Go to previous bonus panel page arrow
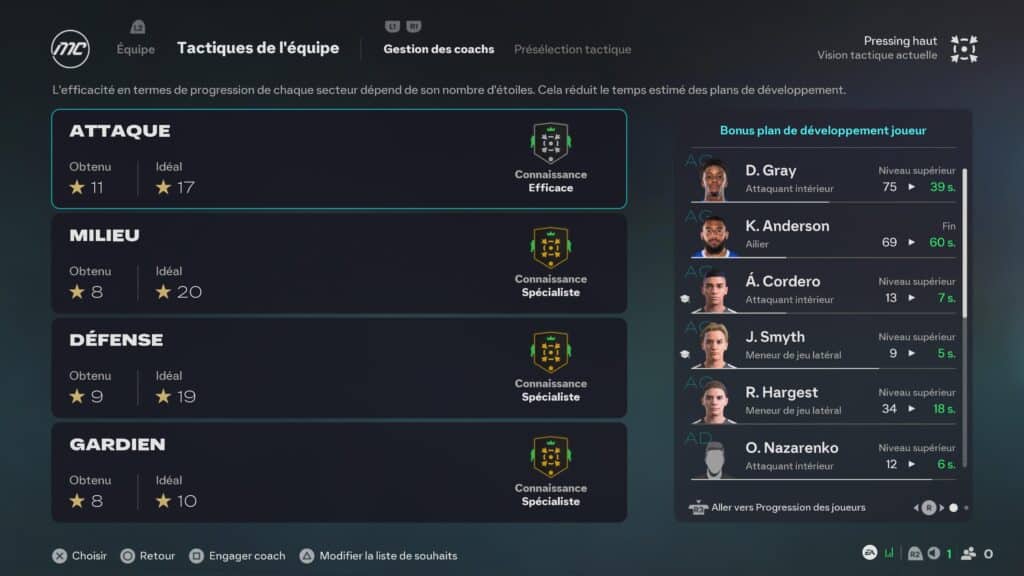The width and height of the screenshot is (1024, 576). (x=916, y=508)
